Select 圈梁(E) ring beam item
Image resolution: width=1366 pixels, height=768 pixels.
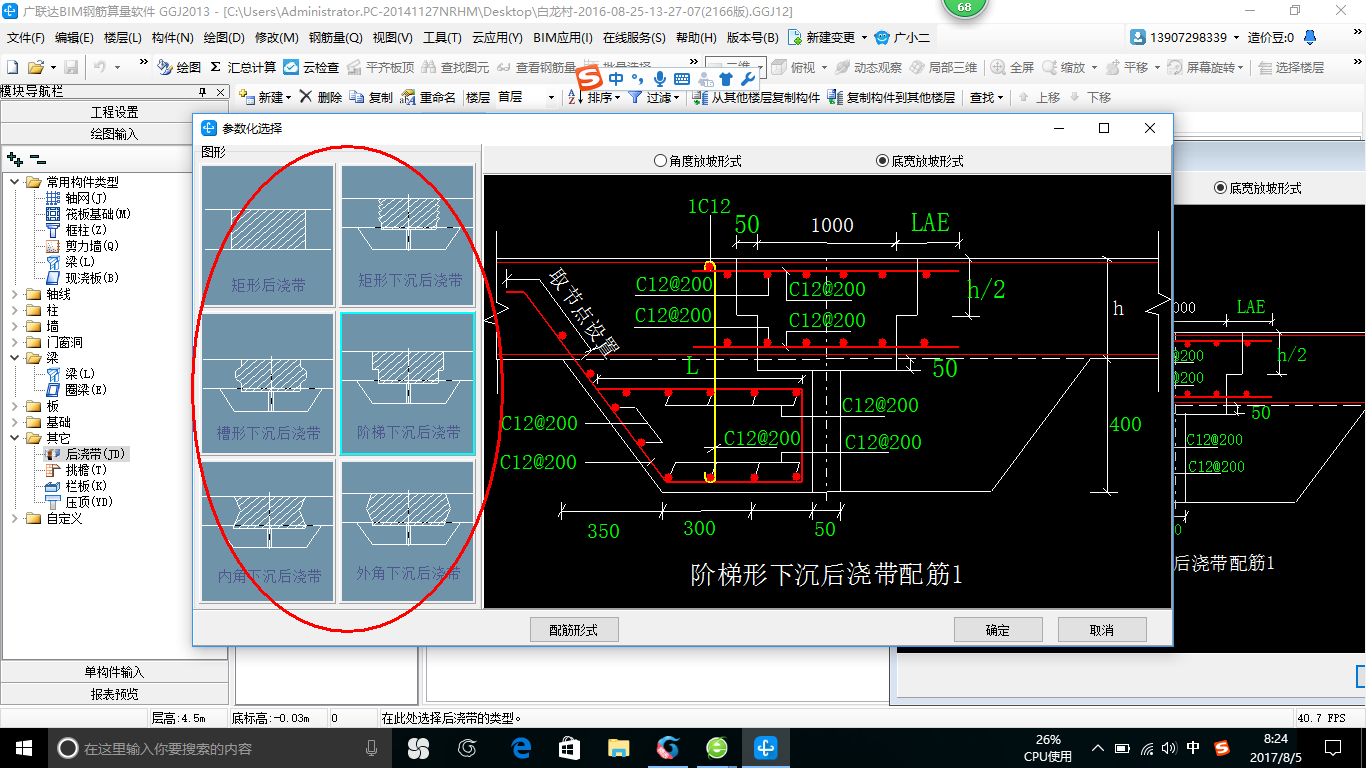pyautogui.click(x=76, y=390)
